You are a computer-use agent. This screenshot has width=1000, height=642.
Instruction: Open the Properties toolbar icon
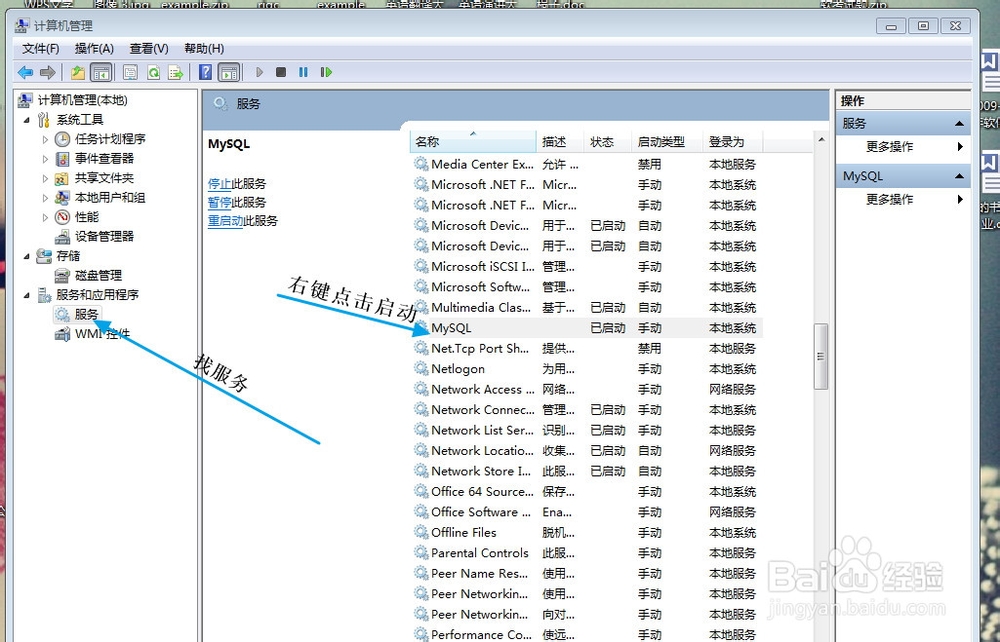tap(130, 72)
